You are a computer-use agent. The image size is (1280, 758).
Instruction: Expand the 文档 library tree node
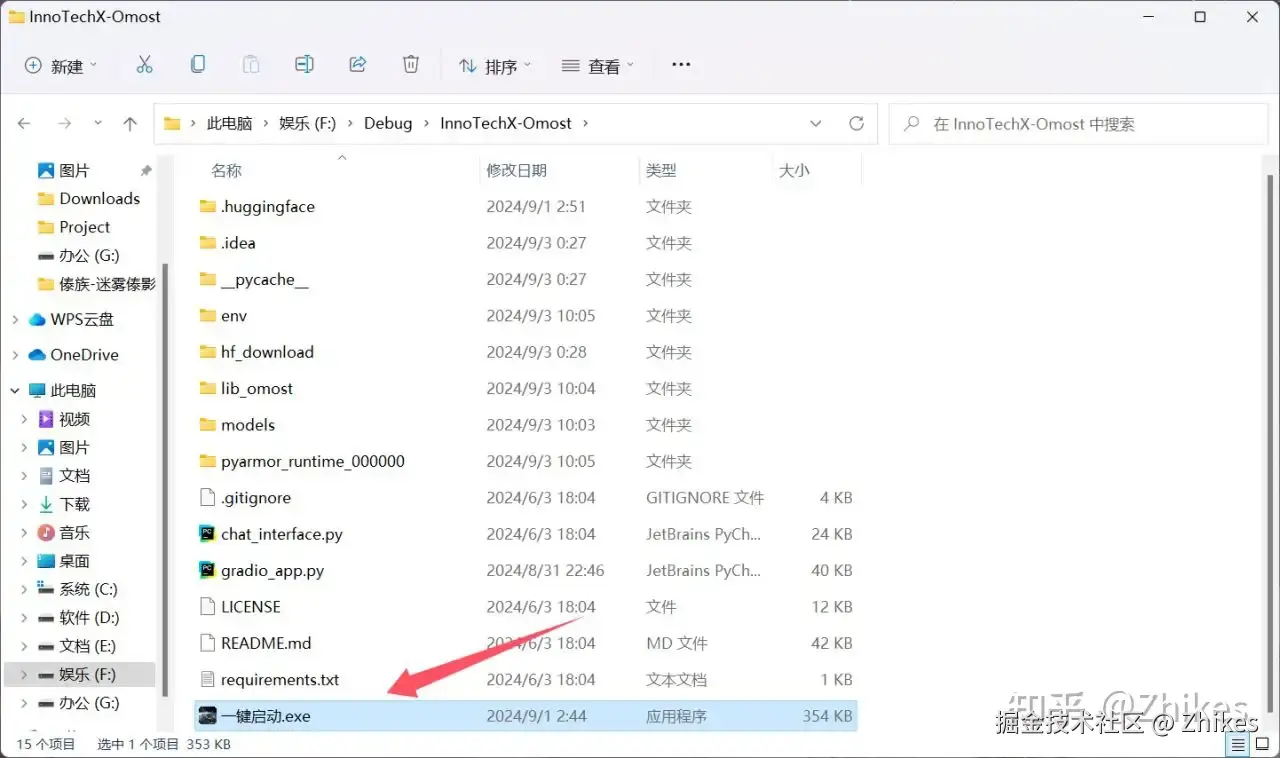tap(24, 476)
